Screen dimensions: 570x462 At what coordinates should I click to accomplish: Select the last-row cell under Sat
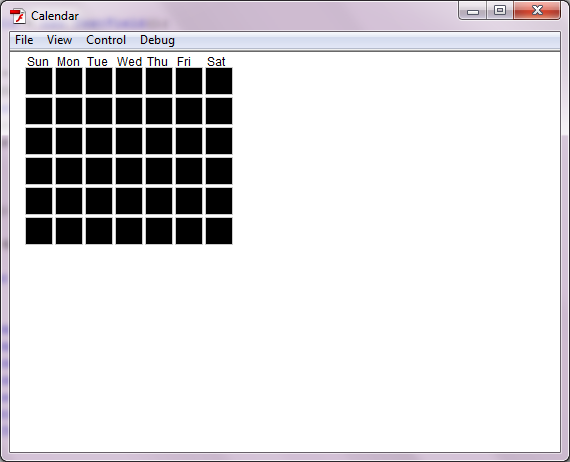pyautogui.click(x=219, y=231)
